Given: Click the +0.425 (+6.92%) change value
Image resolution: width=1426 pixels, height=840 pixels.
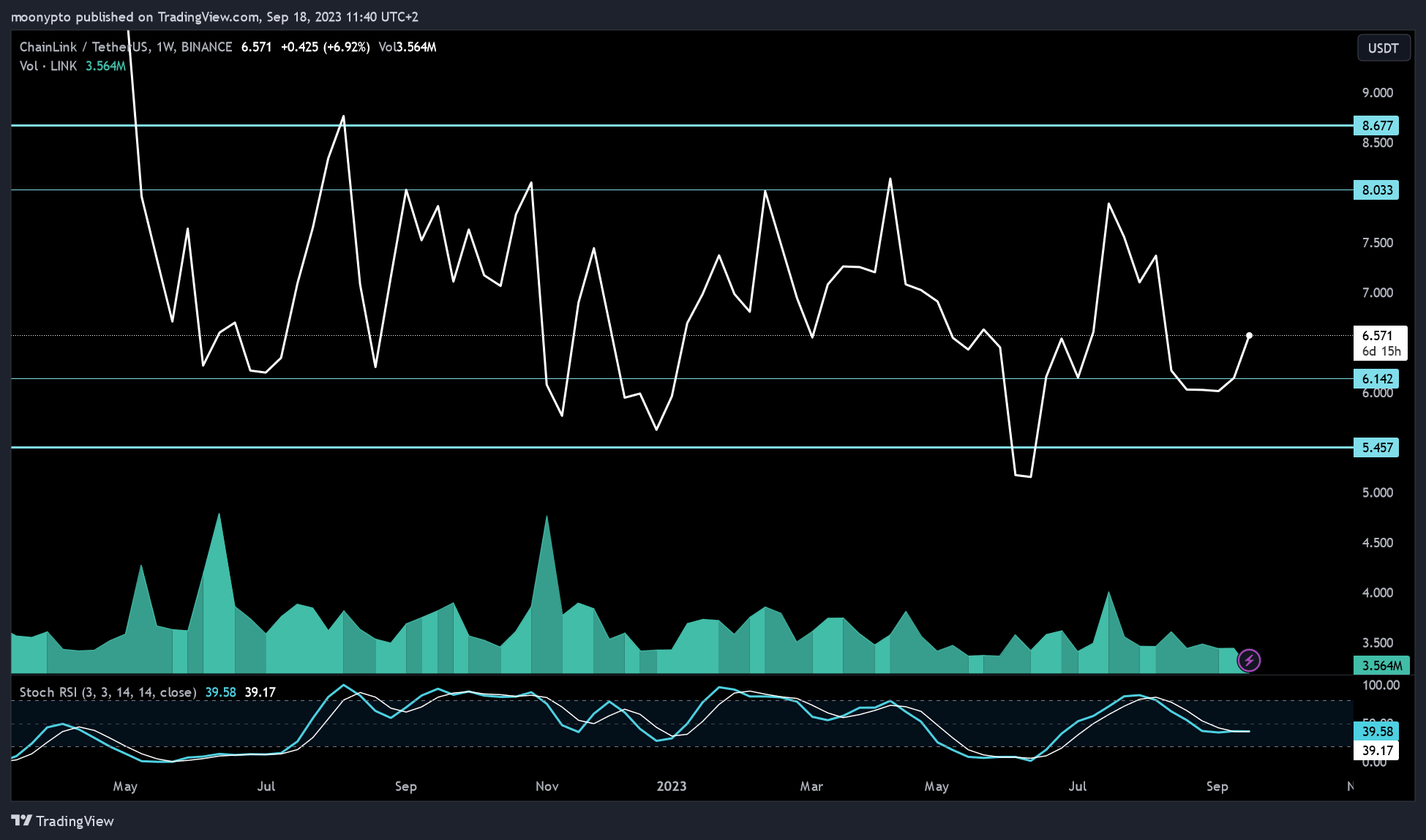Looking at the screenshot, I should pos(325,47).
